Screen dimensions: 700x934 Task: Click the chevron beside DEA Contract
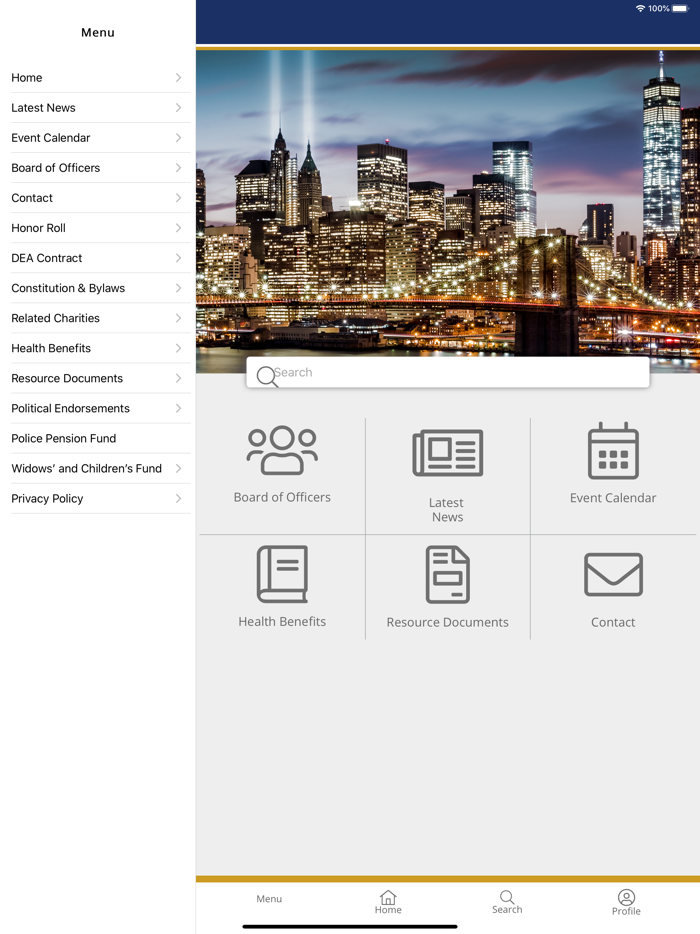click(x=178, y=258)
